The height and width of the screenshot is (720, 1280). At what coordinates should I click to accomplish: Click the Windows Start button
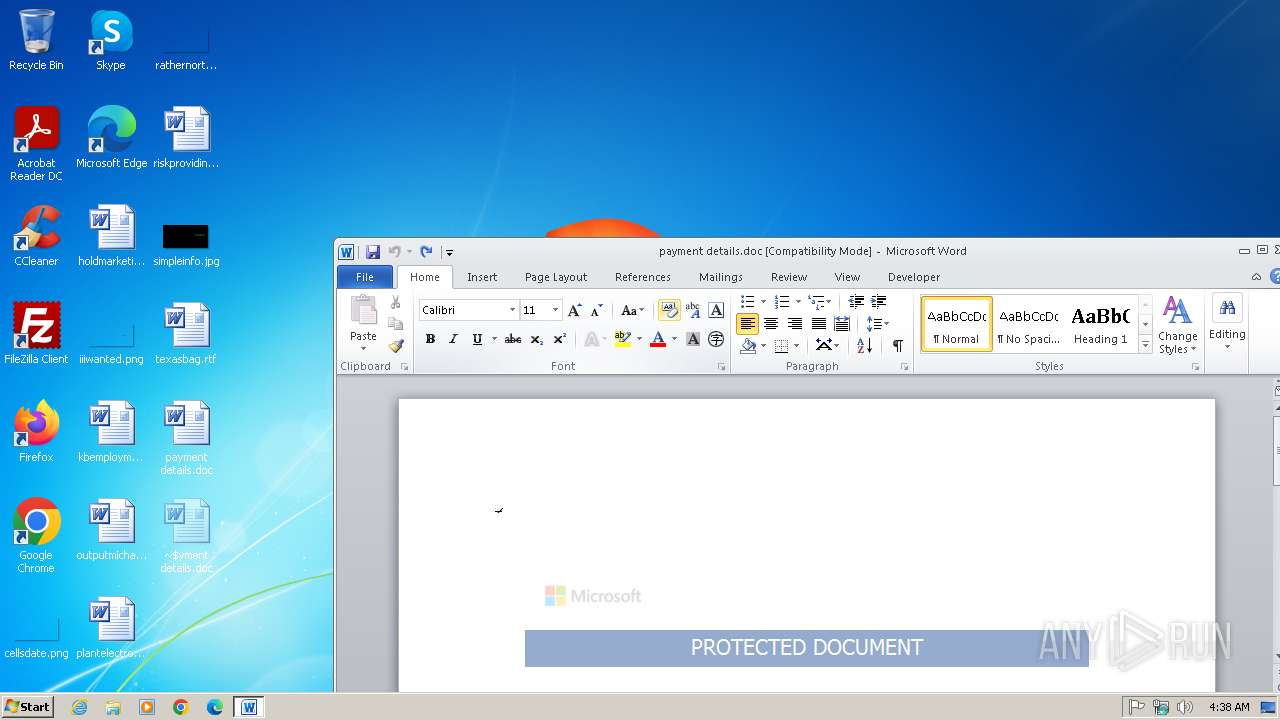click(27, 706)
